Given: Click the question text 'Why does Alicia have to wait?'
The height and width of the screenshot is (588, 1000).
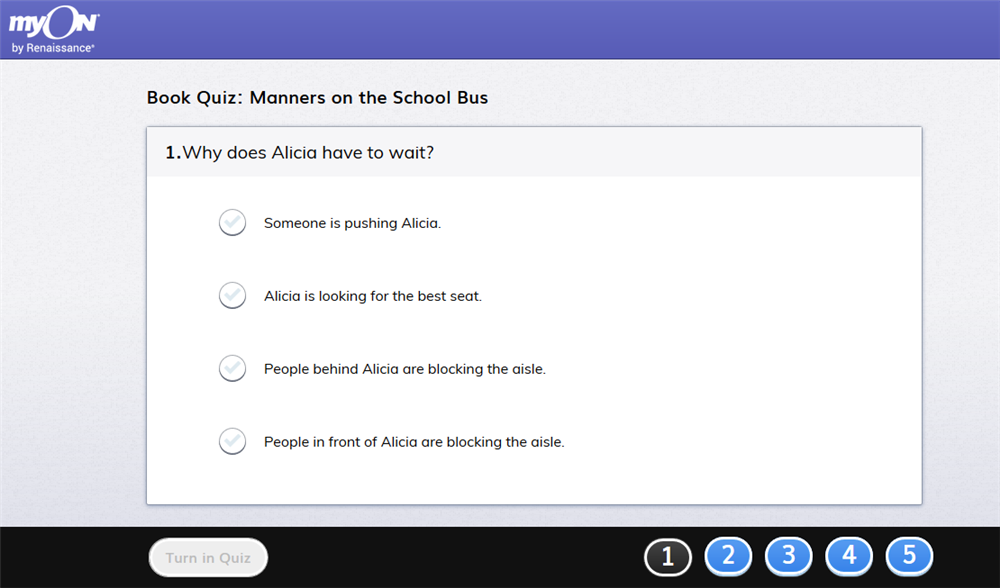Looking at the screenshot, I should click(x=308, y=153).
